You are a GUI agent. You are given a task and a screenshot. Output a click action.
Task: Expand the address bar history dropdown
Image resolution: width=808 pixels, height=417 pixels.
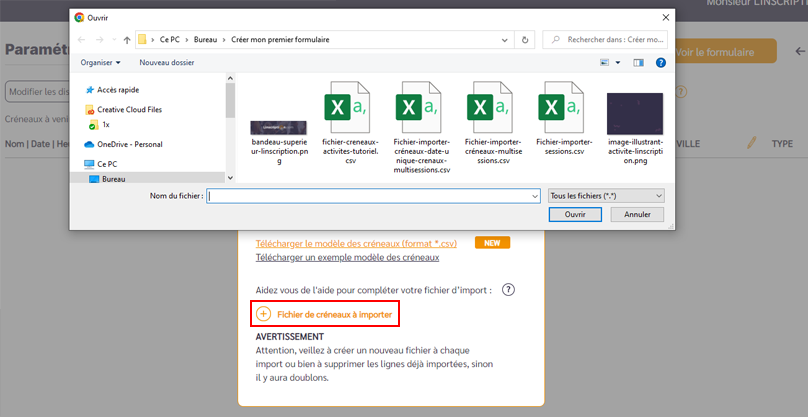507,40
